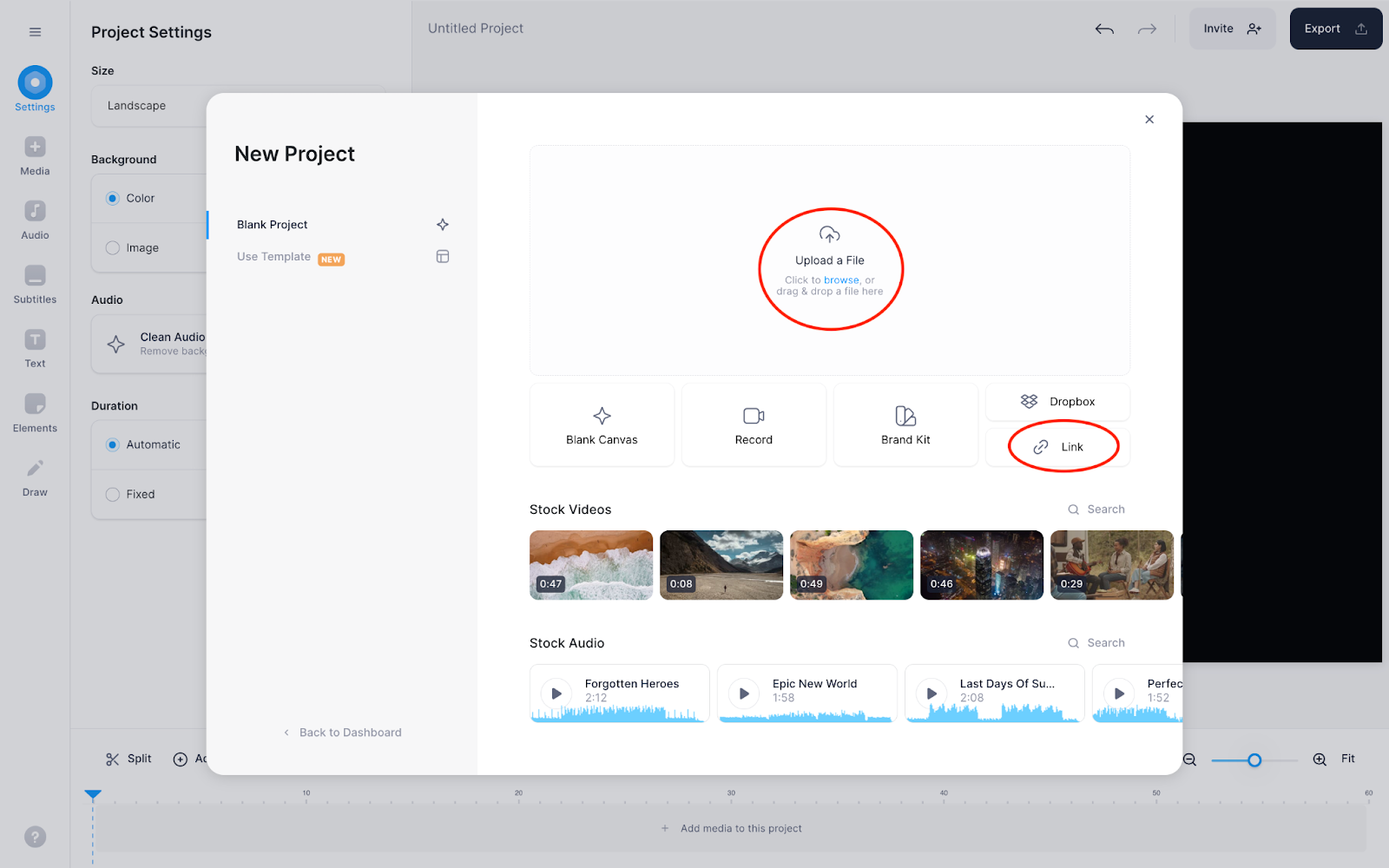Click the Split scissors tool
The width and height of the screenshot is (1389, 868).
128,759
